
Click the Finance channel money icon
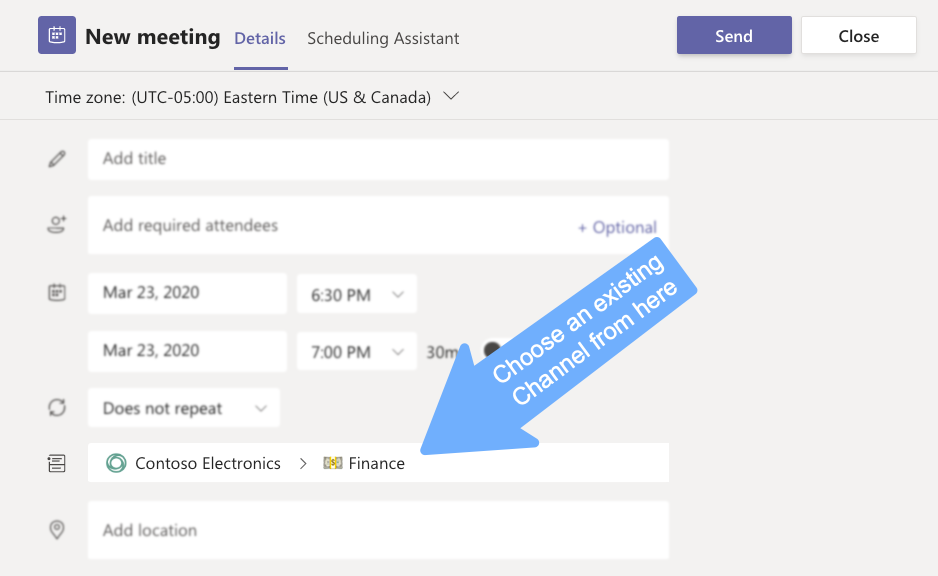point(333,463)
